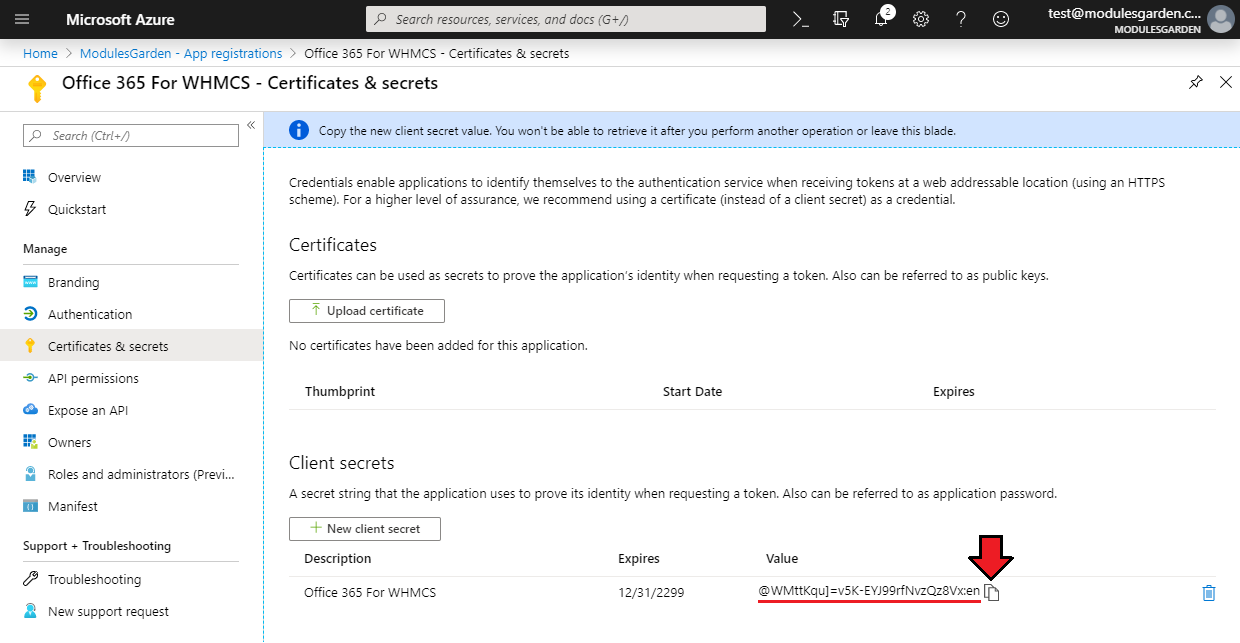Go to Home in the breadcrumb

(x=40, y=54)
